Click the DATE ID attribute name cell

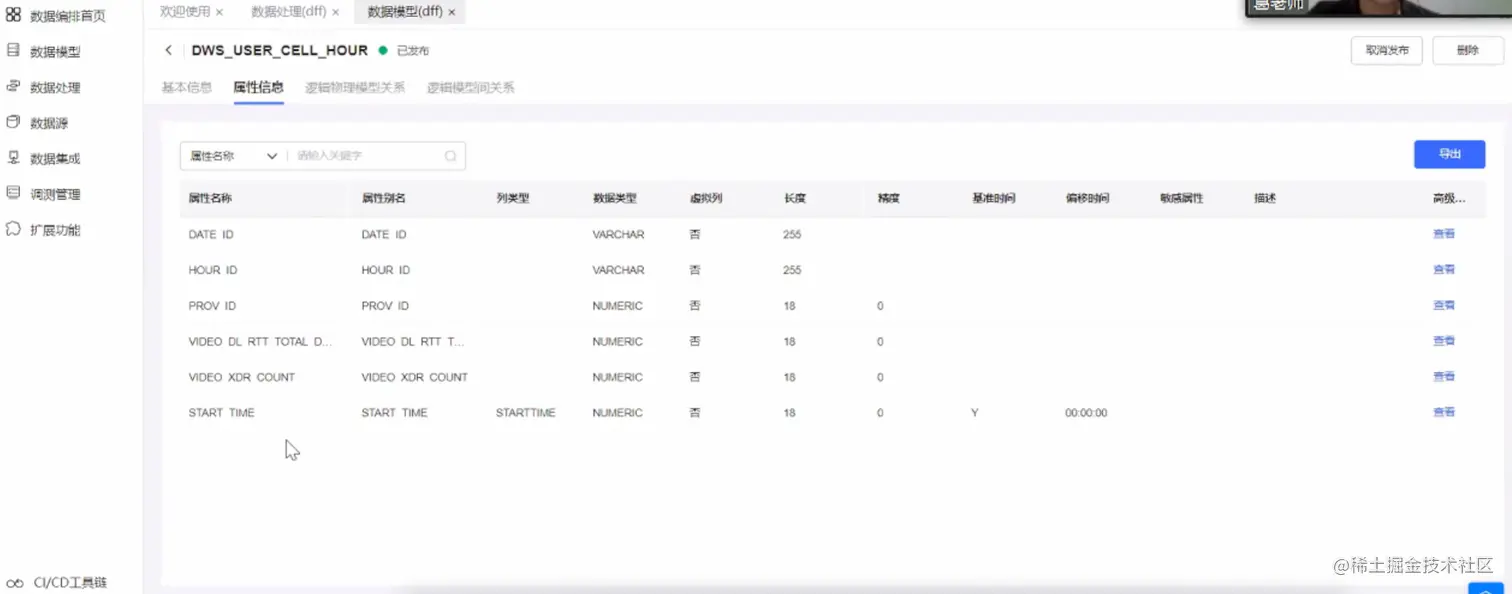211,234
